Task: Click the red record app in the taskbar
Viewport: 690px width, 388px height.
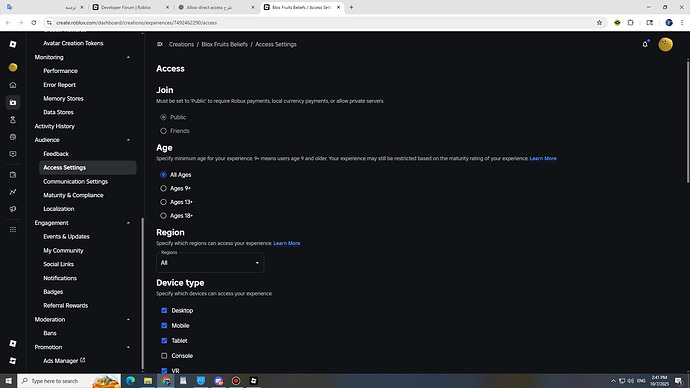Action: [236, 381]
